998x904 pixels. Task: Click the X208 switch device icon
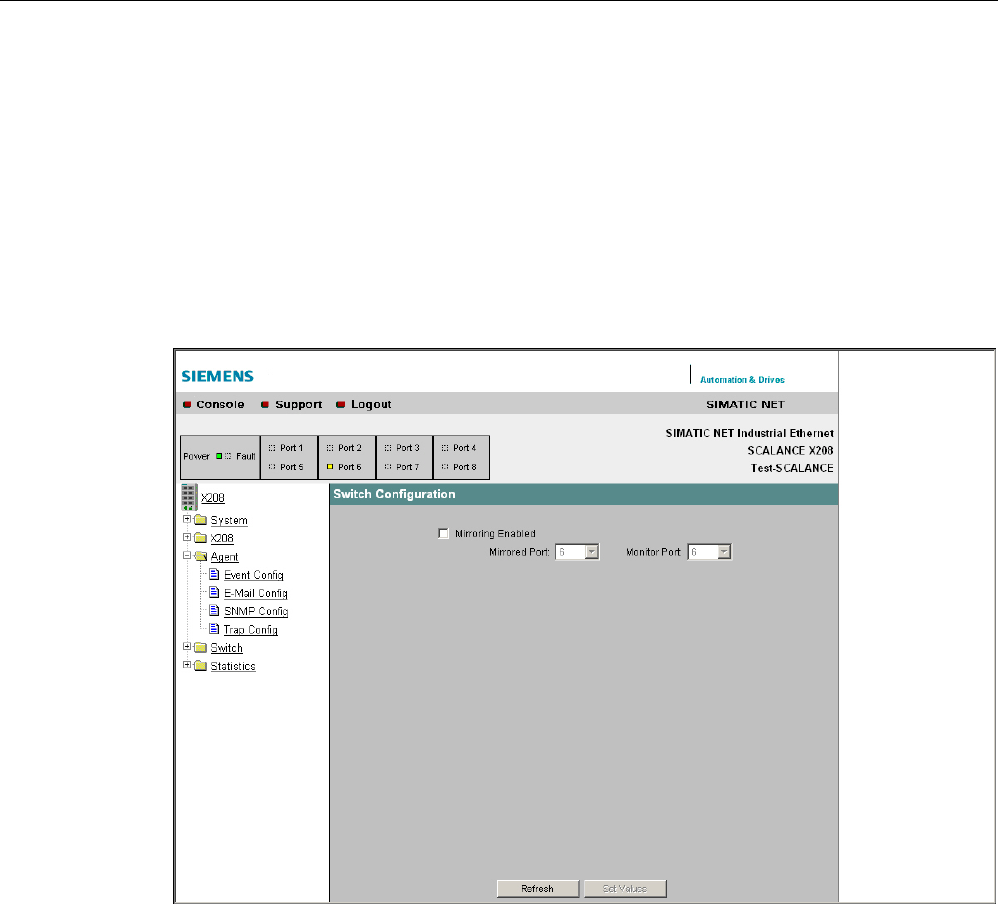point(189,497)
